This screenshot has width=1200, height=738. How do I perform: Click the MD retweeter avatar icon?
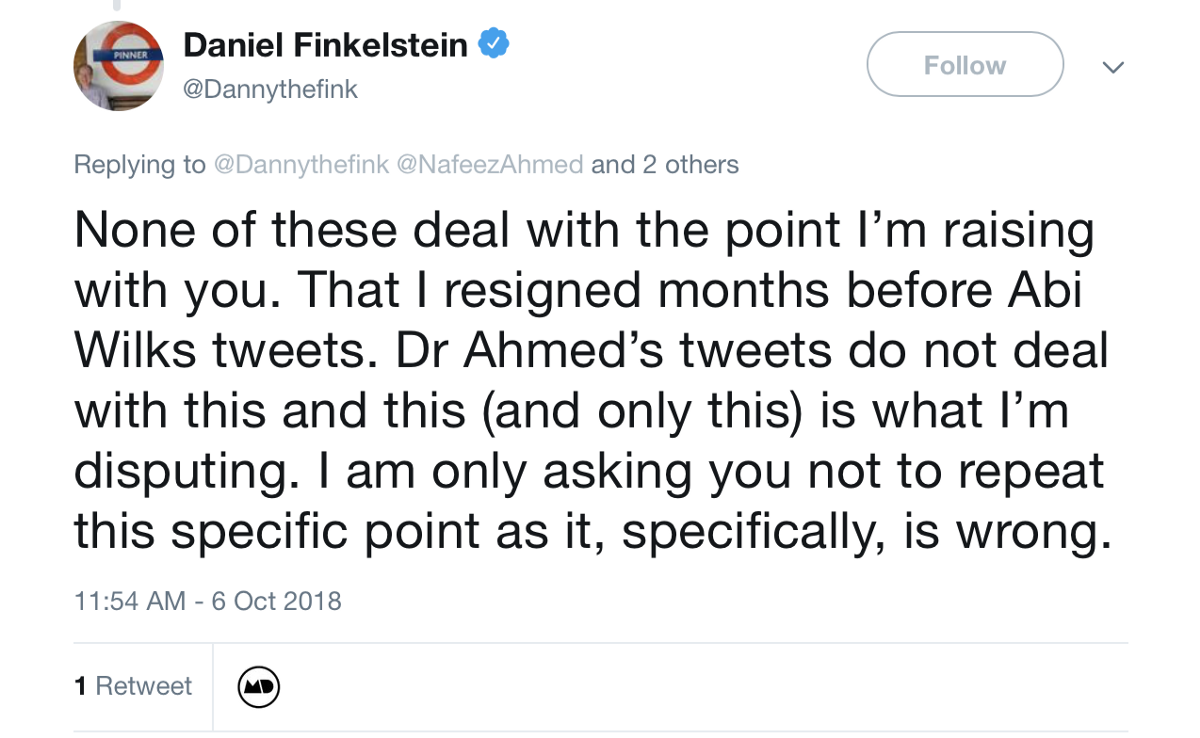(259, 687)
